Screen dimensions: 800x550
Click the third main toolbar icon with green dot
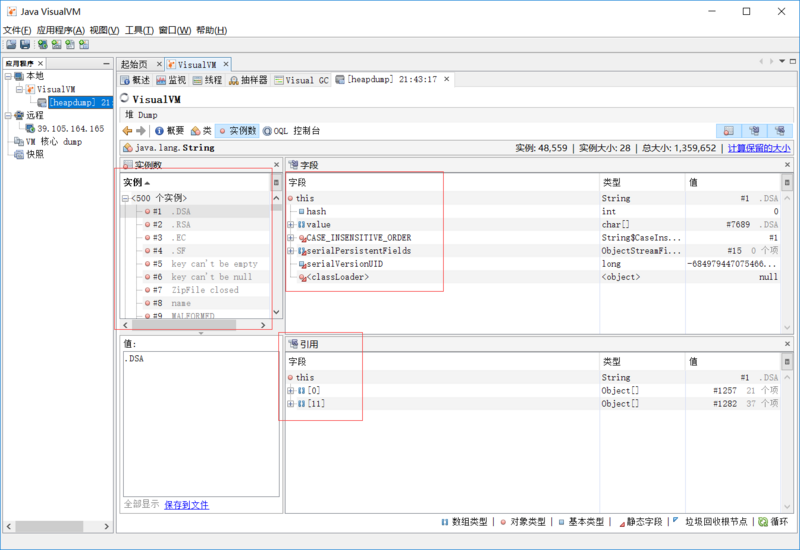click(42, 44)
